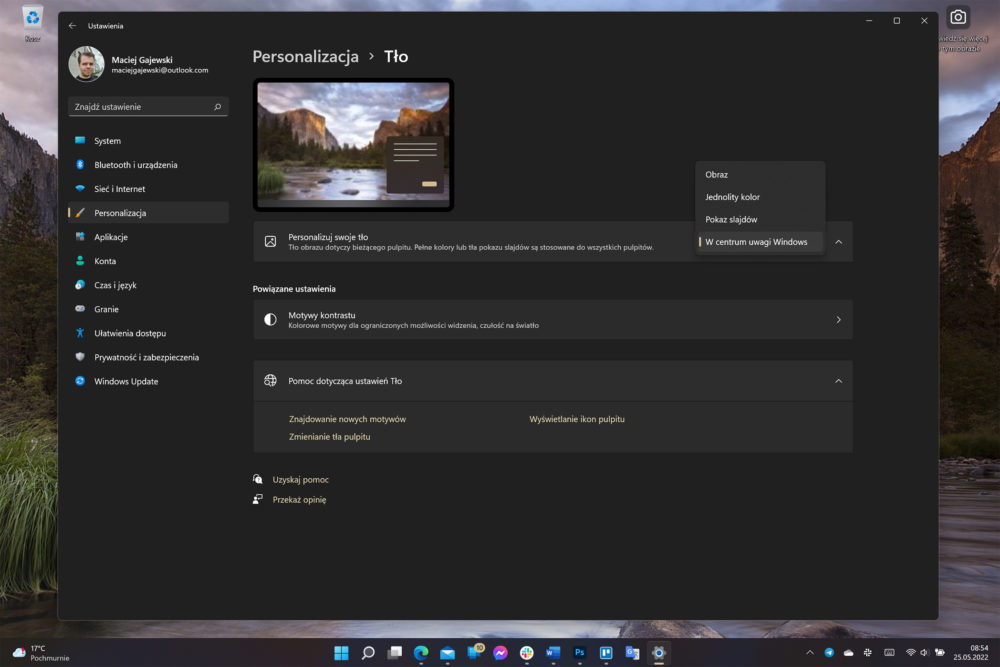Open Word from taskbar
Image resolution: width=1000 pixels, height=667 pixels.
(x=553, y=652)
